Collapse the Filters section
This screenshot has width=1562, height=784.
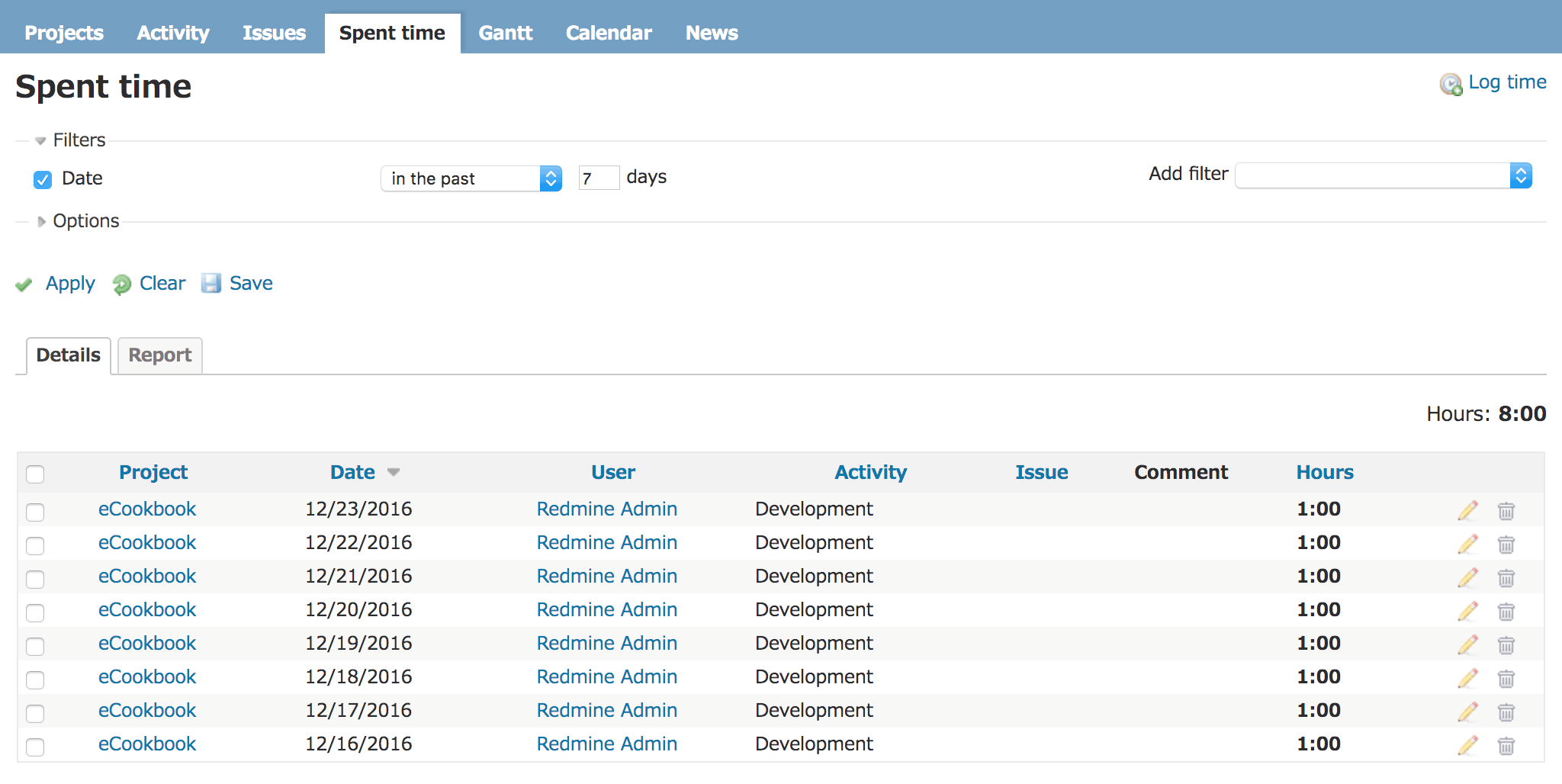coord(70,140)
